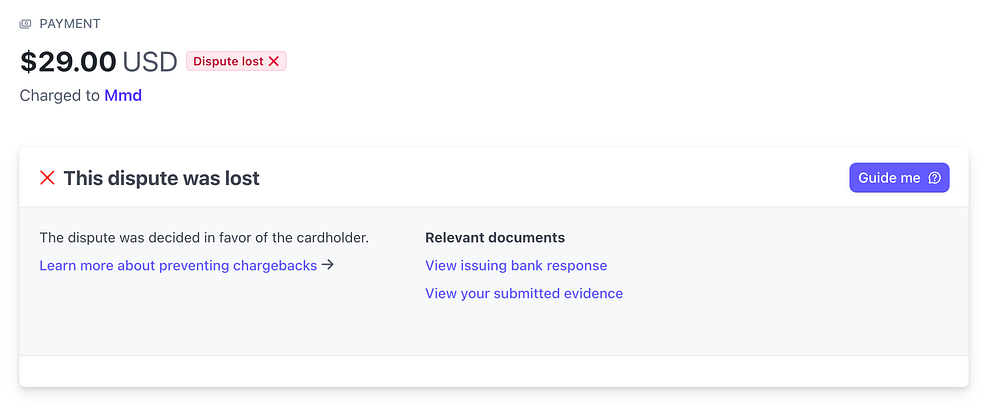This screenshot has height=416, width=1000.
Task: View issuing bank response document
Action: [516, 266]
